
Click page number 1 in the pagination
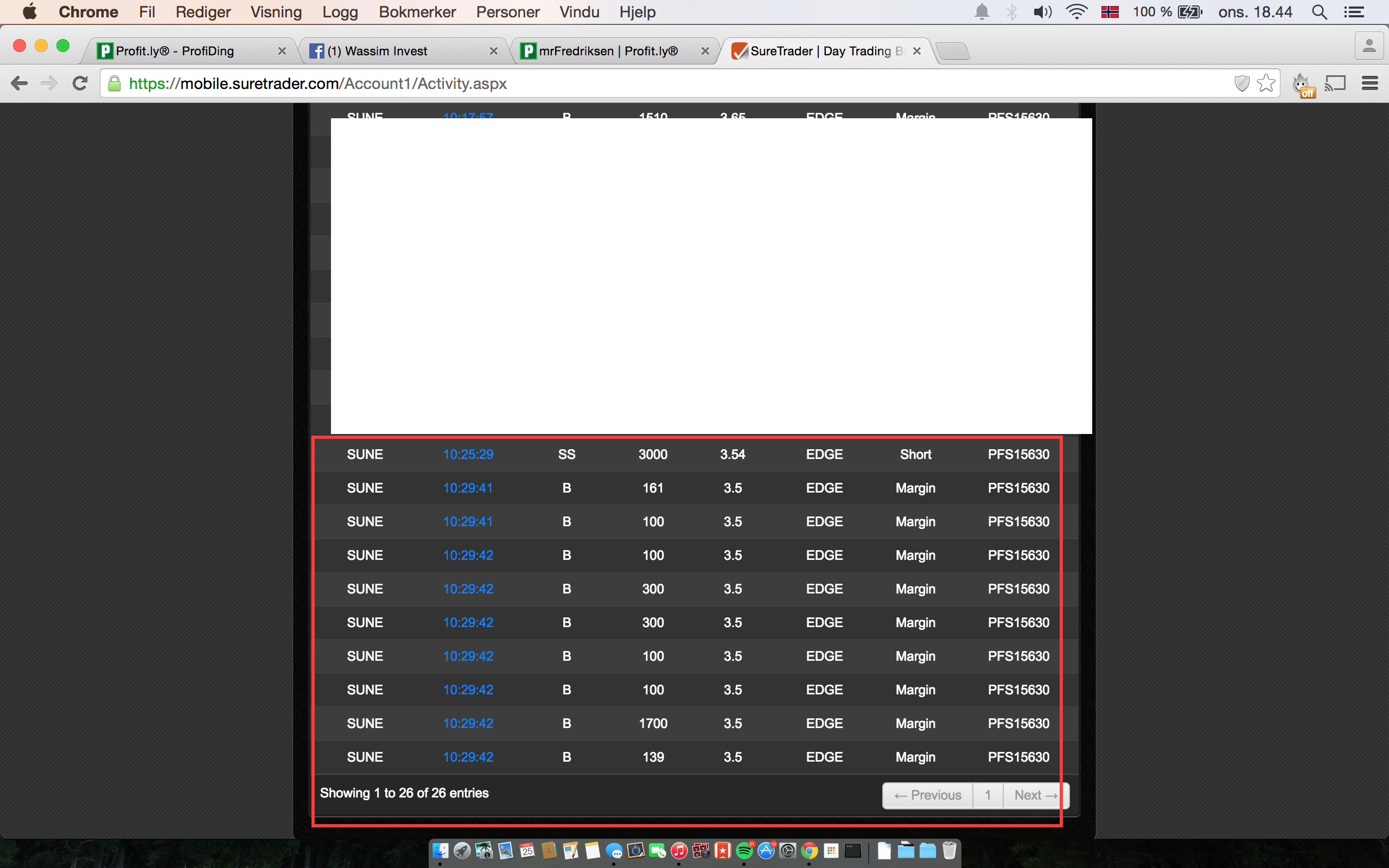[988, 795]
